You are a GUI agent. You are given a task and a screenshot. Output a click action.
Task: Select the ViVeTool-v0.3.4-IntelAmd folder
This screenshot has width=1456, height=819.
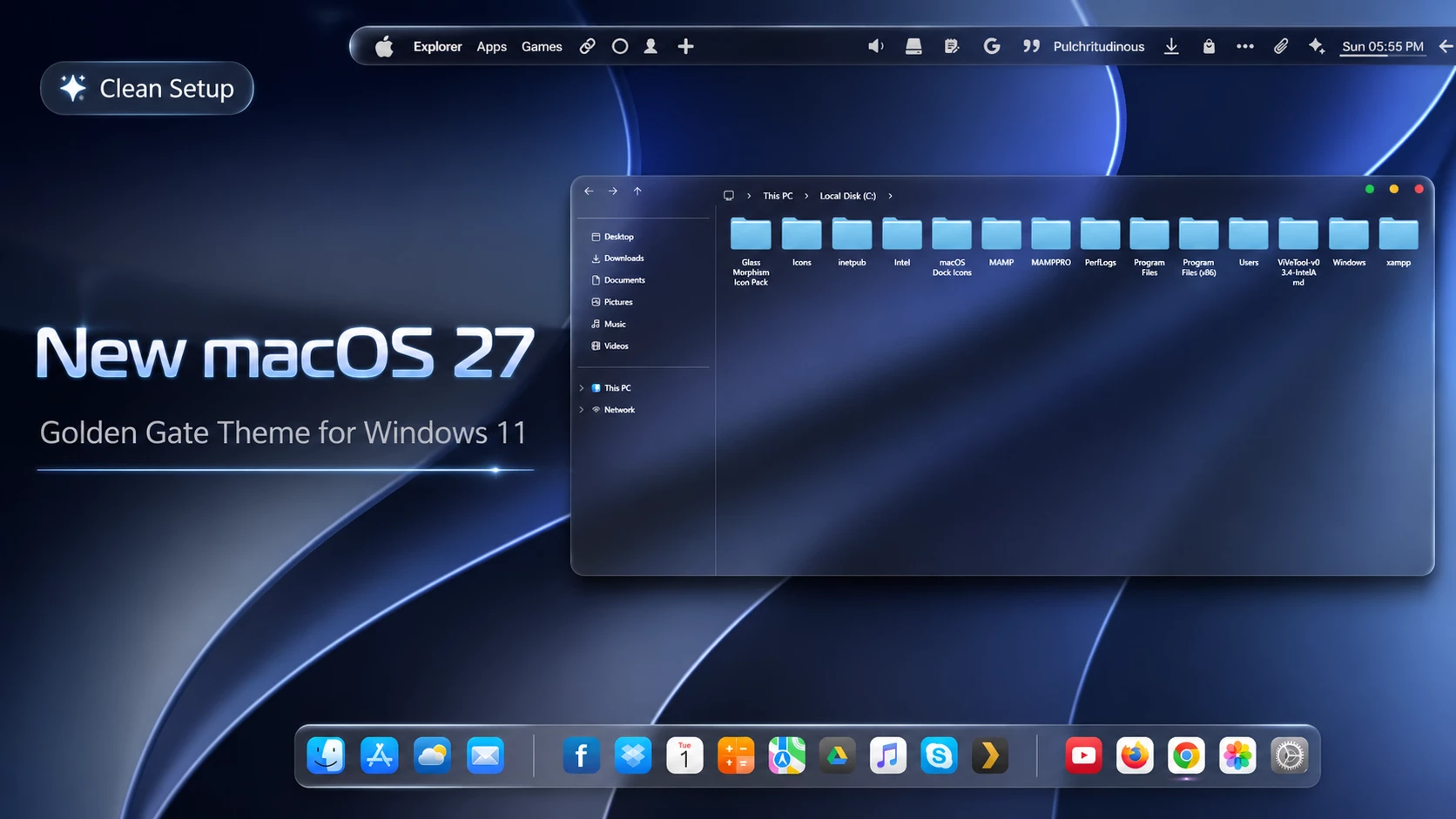tap(1298, 252)
